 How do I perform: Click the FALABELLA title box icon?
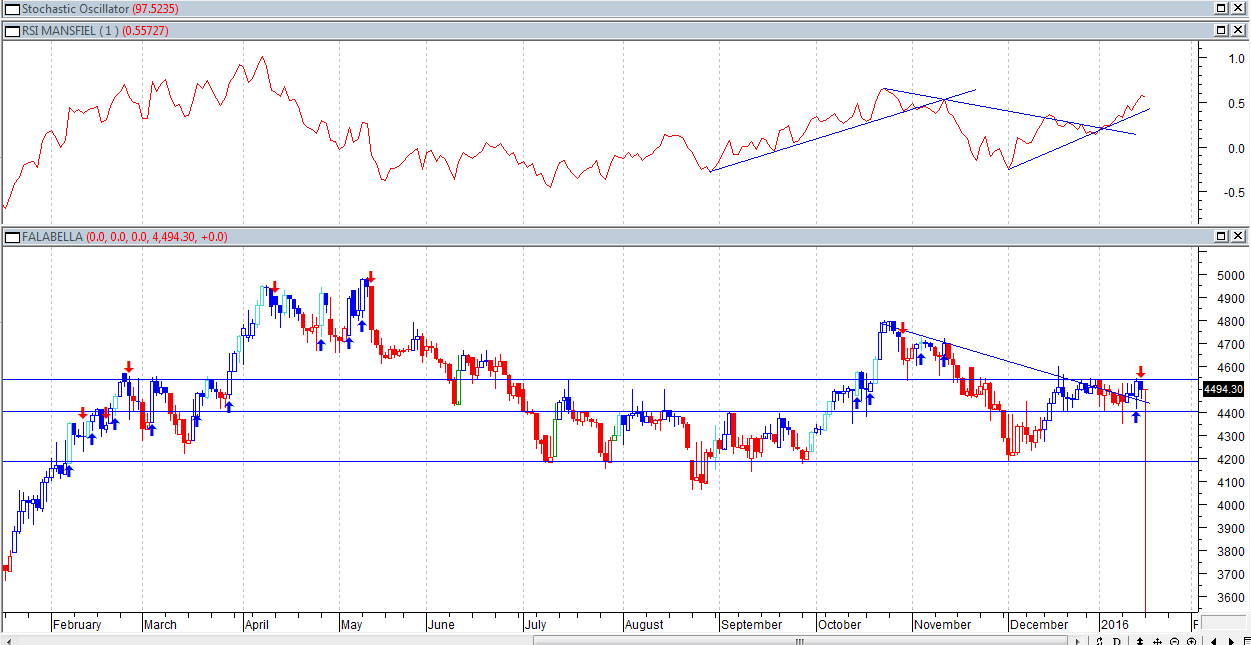pyautogui.click(x=12, y=237)
